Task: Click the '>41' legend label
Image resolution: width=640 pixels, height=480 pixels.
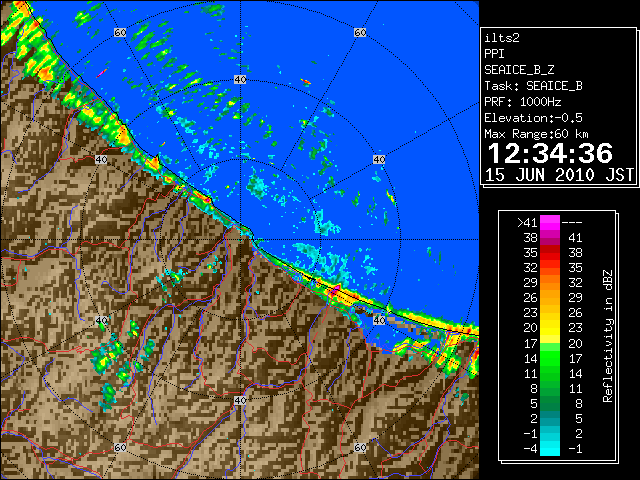Action: [527, 223]
